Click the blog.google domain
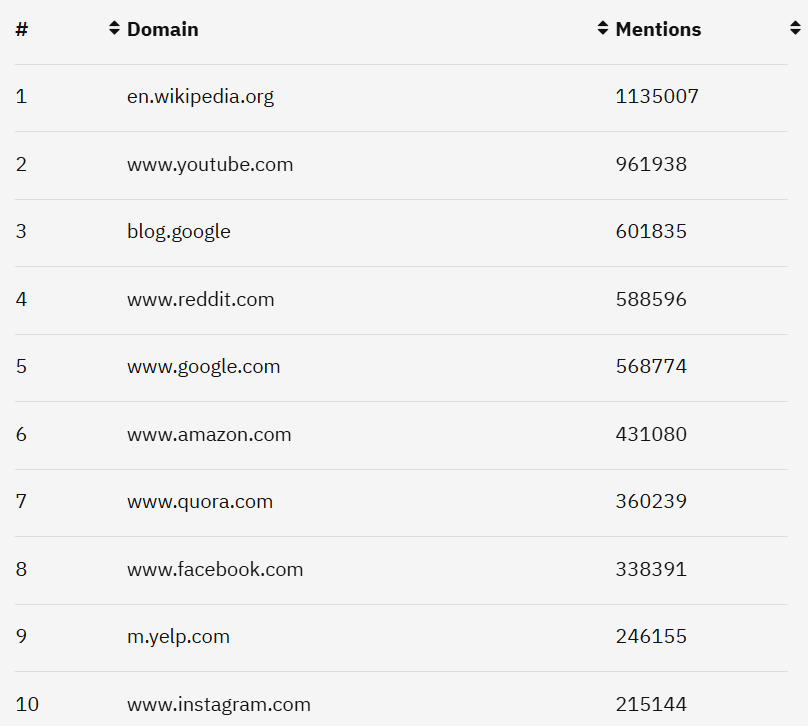Viewport: 808px width, 726px height. [179, 232]
